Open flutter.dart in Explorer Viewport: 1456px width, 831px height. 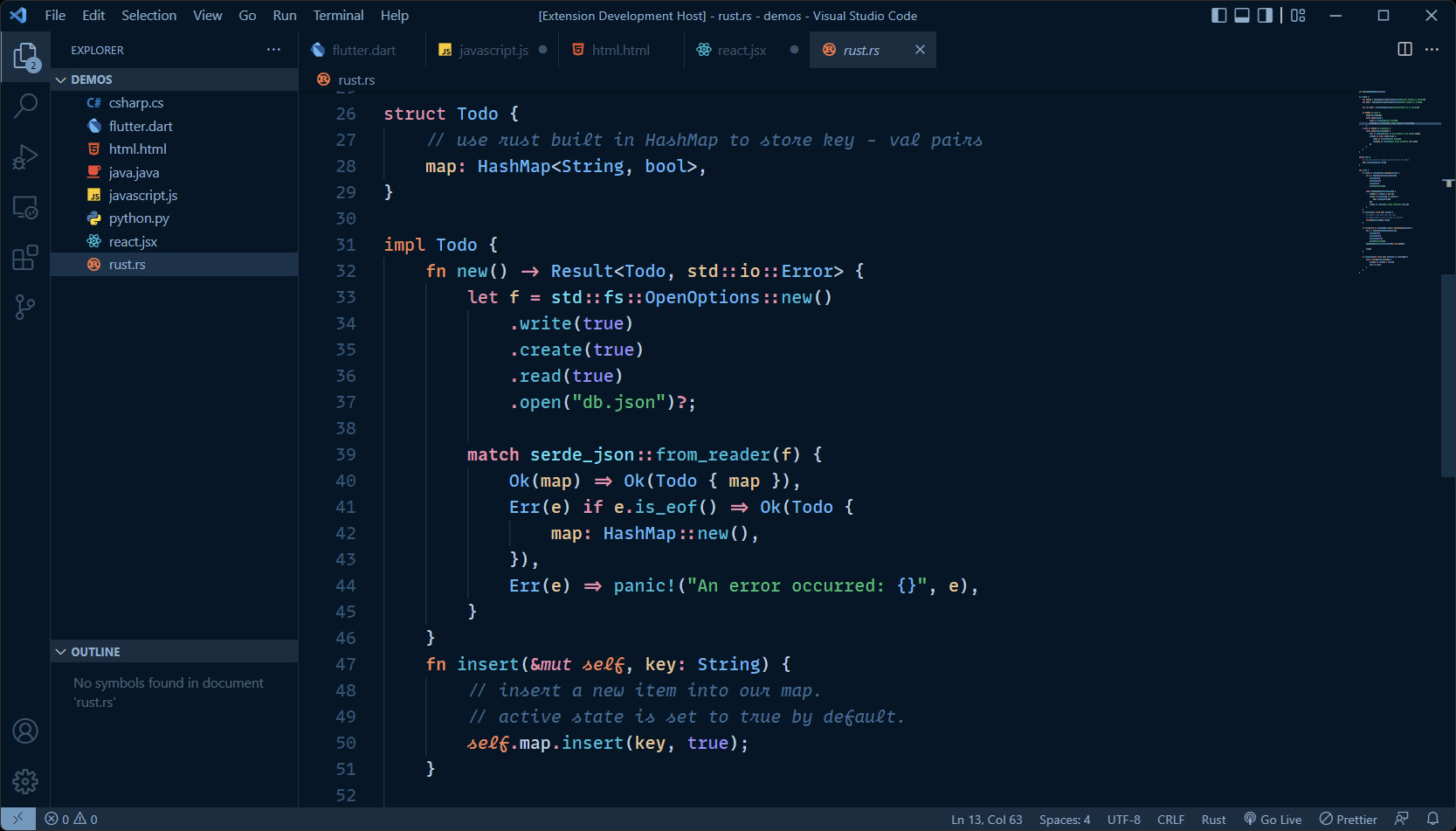coord(175,126)
